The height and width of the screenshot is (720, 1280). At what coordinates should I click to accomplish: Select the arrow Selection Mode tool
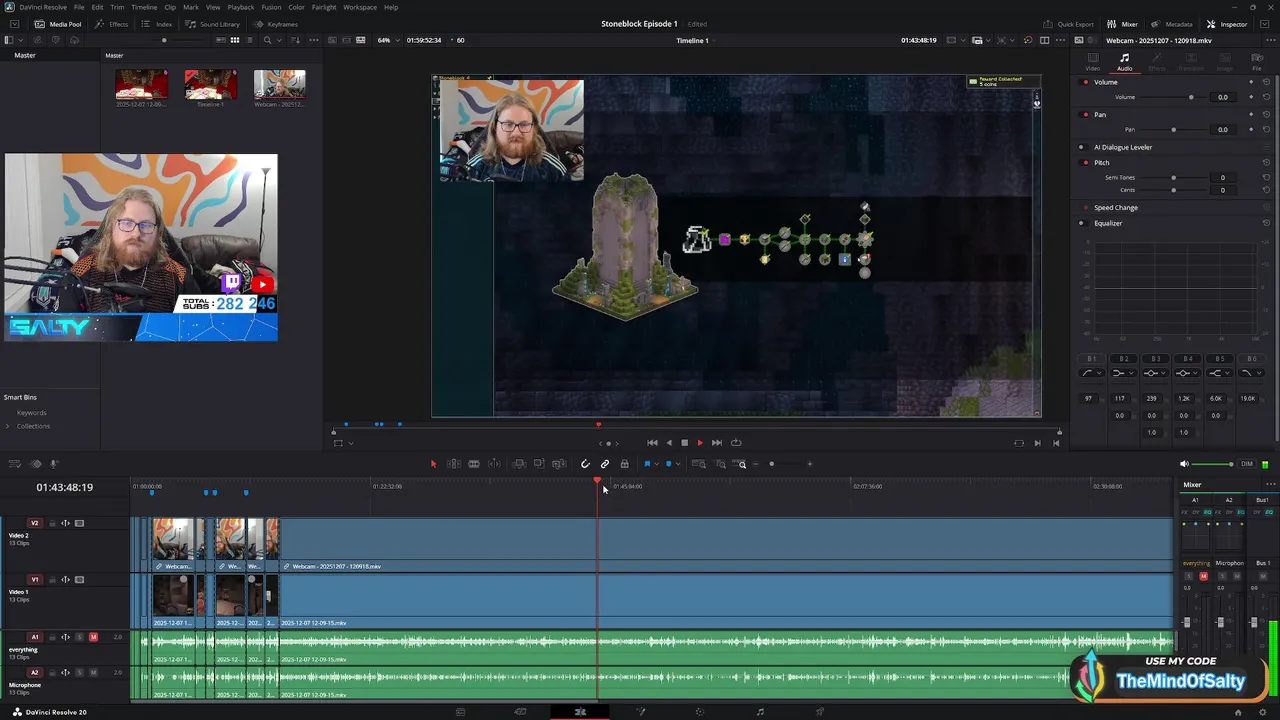click(x=433, y=464)
